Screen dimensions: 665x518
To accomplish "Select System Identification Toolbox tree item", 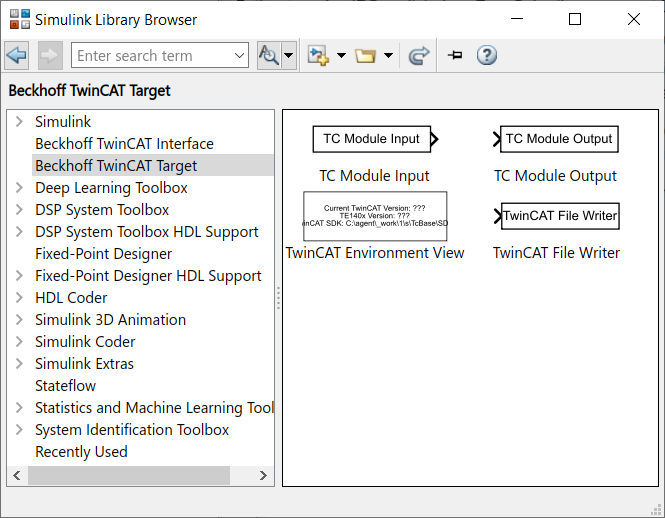I will 132,430.
